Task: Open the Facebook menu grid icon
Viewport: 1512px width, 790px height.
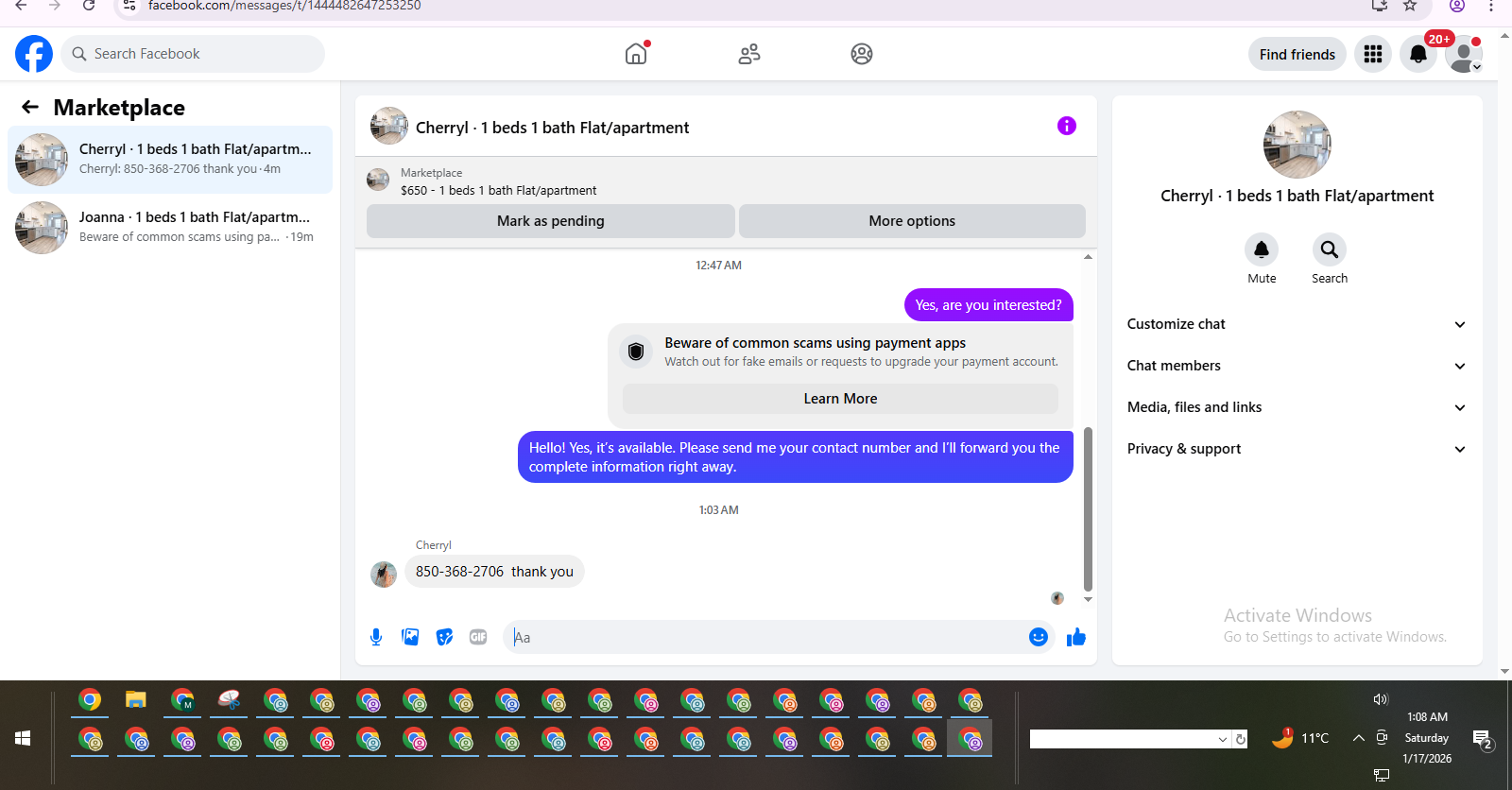Action: (x=1373, y=54)
